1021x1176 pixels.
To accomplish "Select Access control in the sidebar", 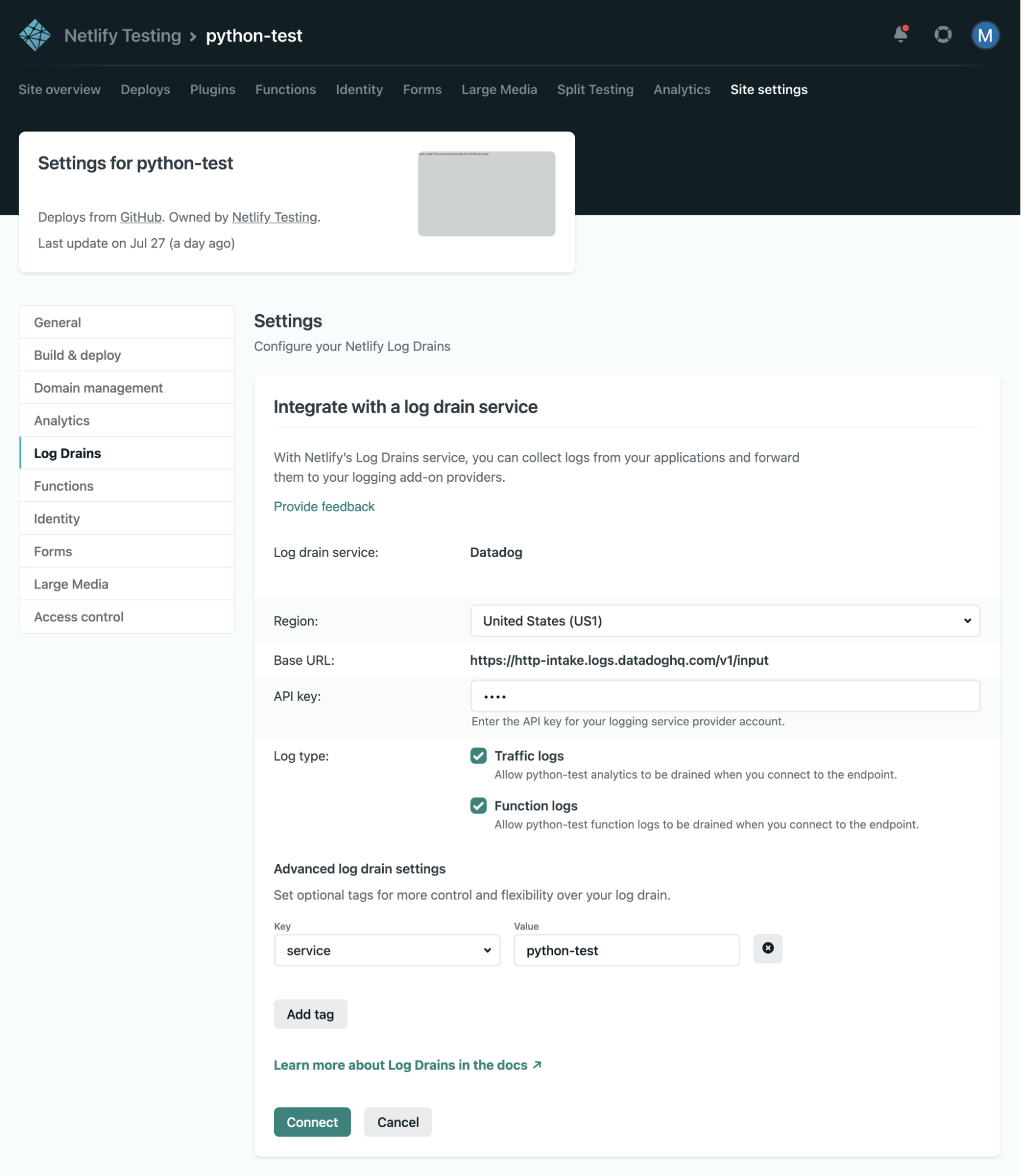I will pos(78,617).
